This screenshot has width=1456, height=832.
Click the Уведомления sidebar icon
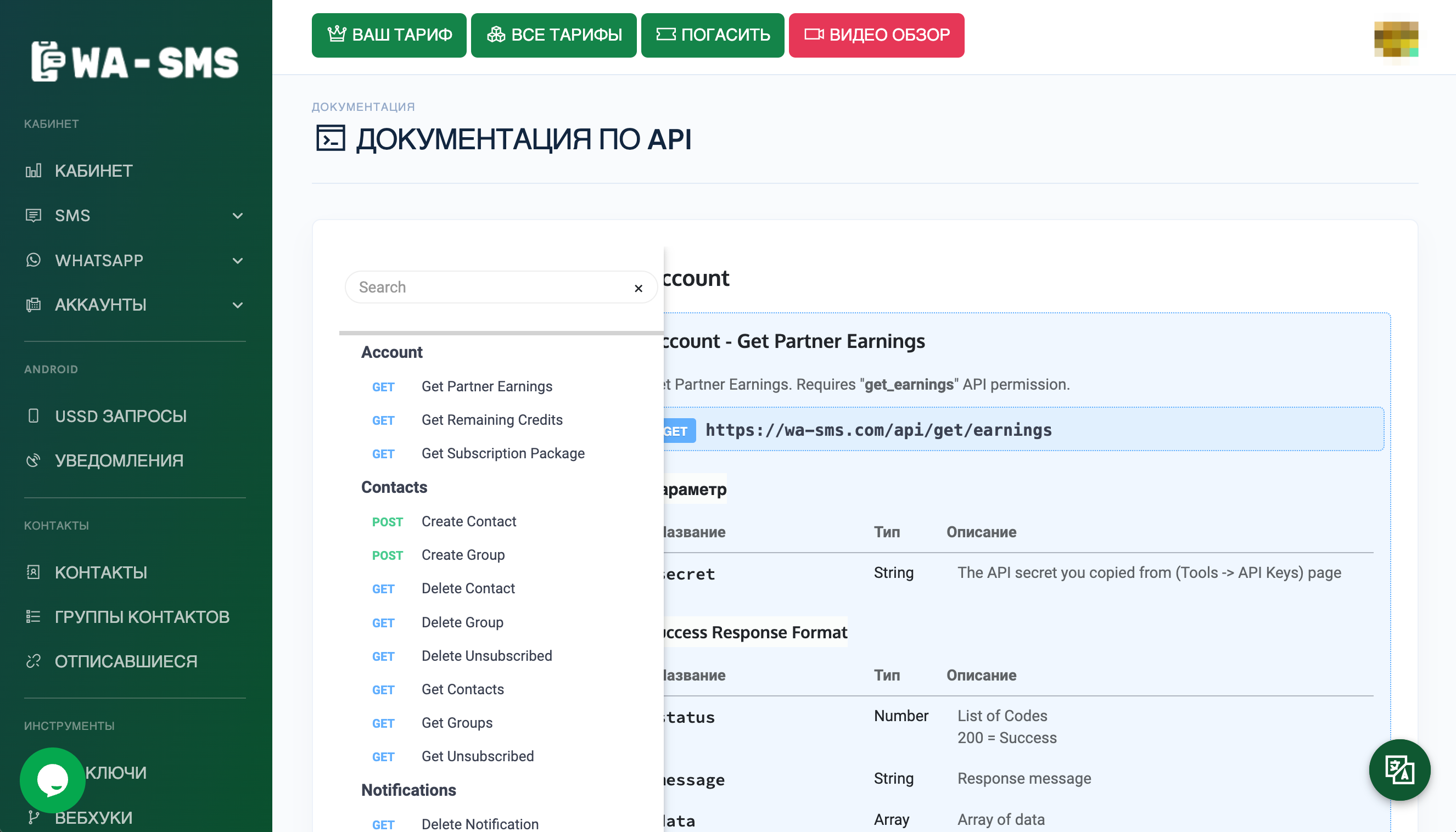point(33,460)
